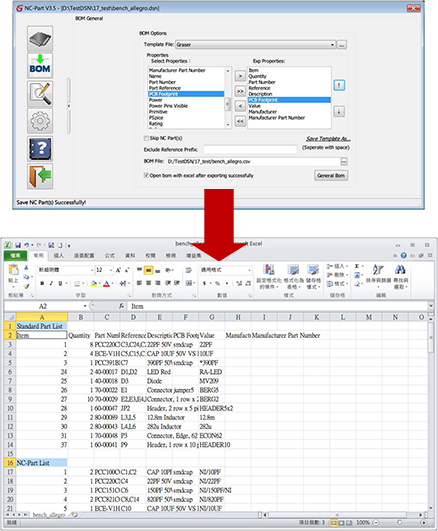The height and width of the screenshot is (531, 438).
Task: Click the << remove all properties button
Action: click(x=240, y=121)
